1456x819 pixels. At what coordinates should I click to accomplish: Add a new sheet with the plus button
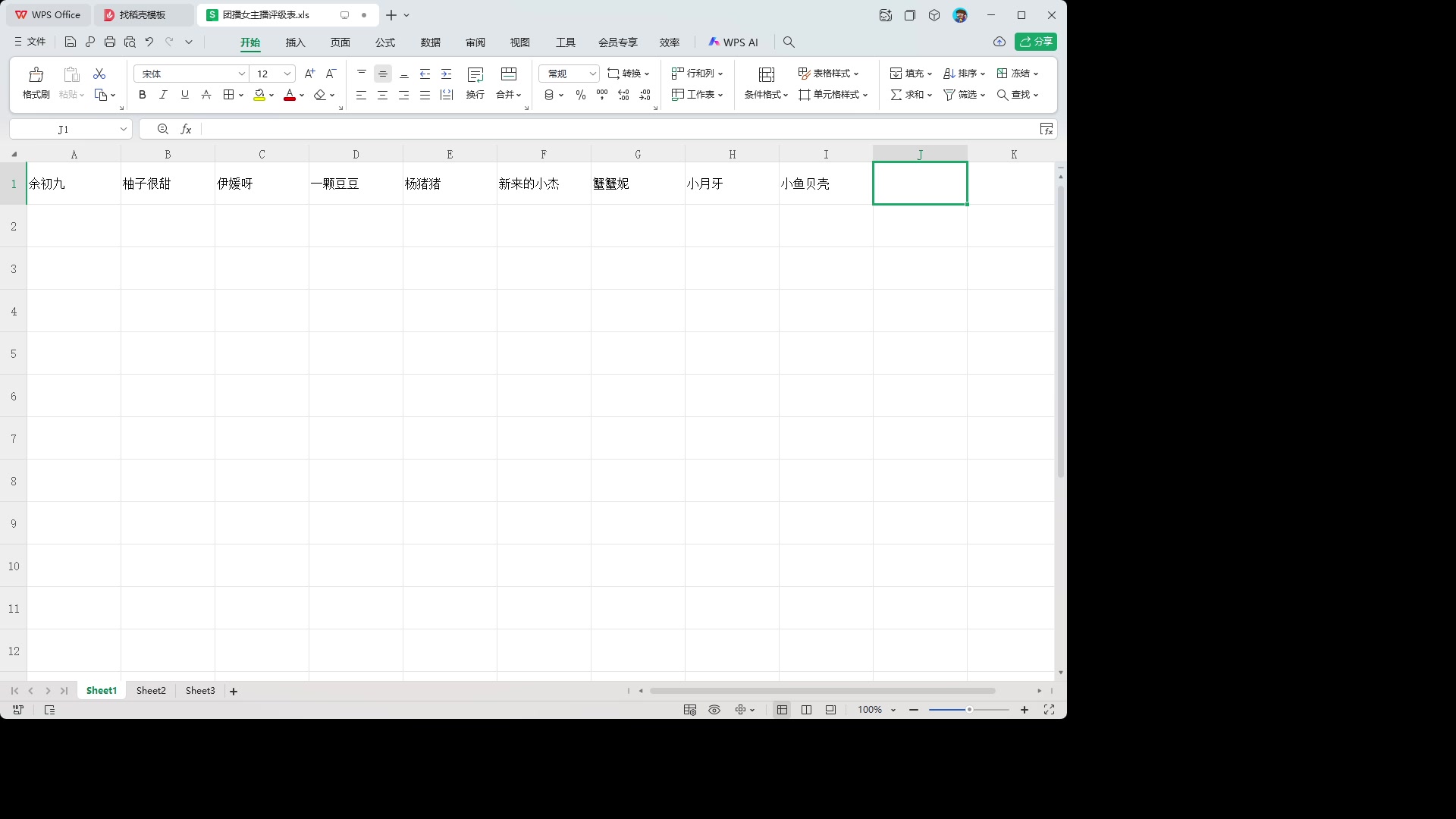pyautogui.click(x=233, y=691)
